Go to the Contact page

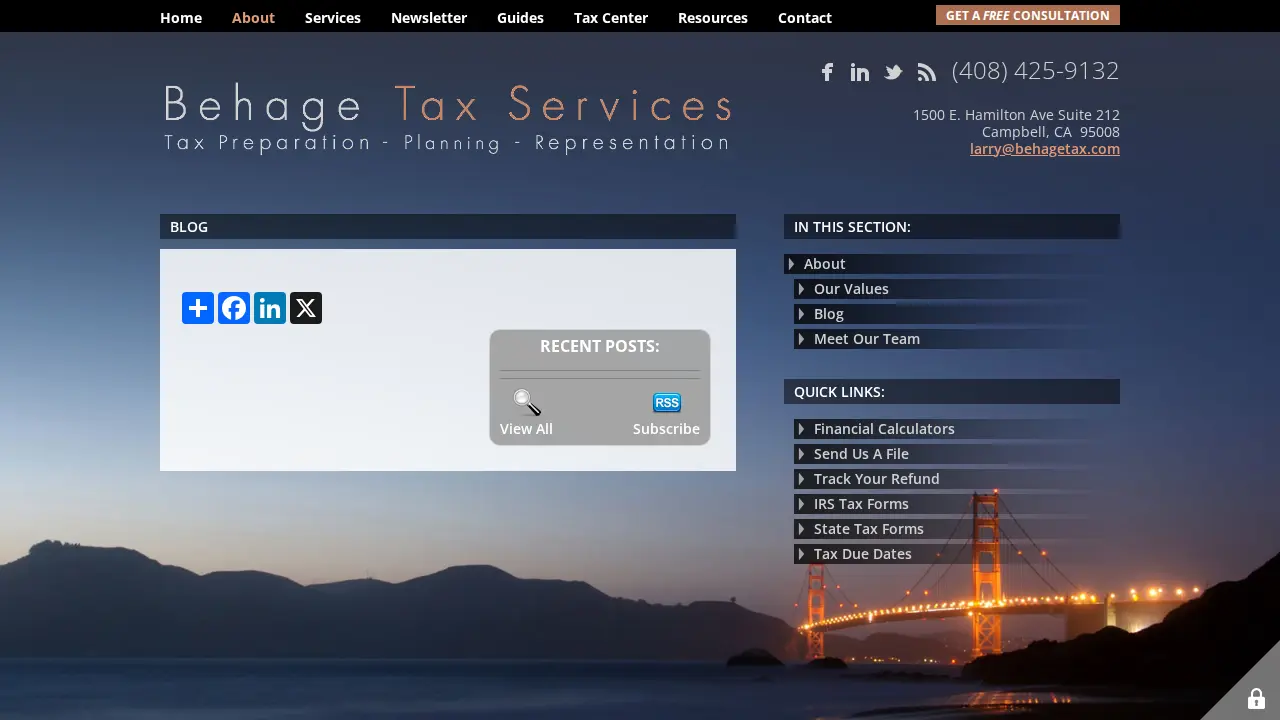pos(805,18)
